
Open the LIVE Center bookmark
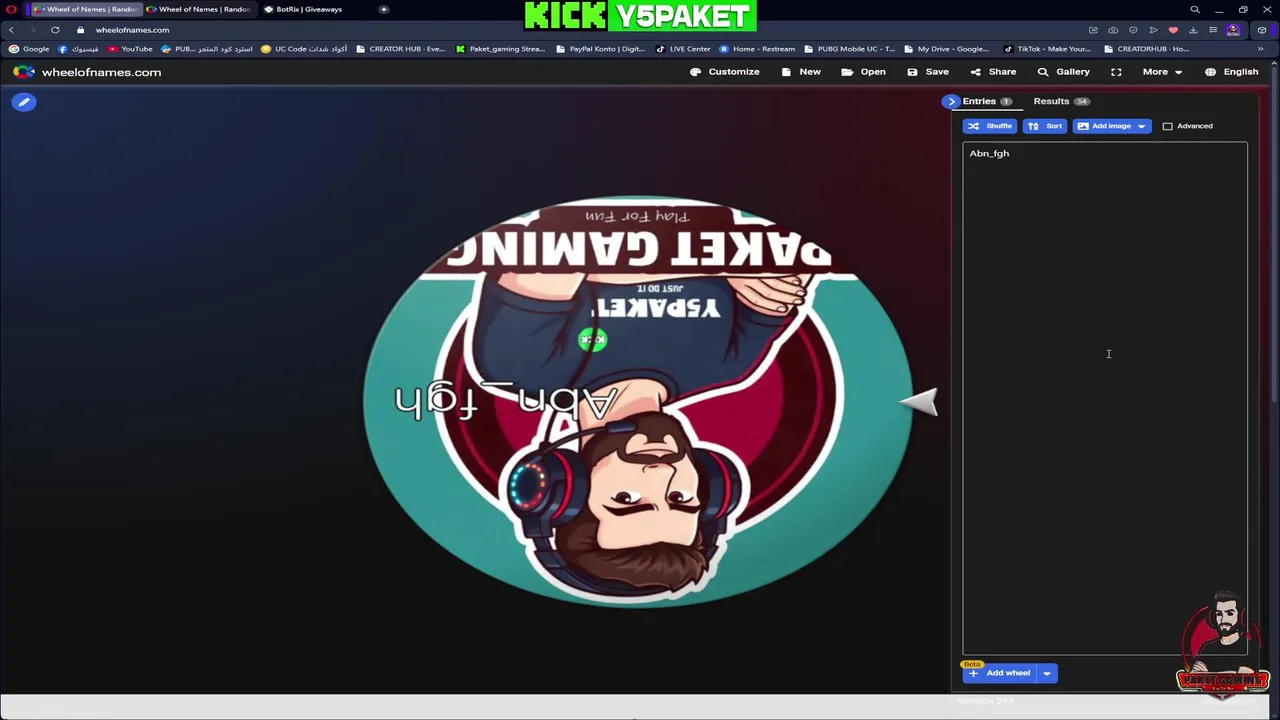point(683,49)
